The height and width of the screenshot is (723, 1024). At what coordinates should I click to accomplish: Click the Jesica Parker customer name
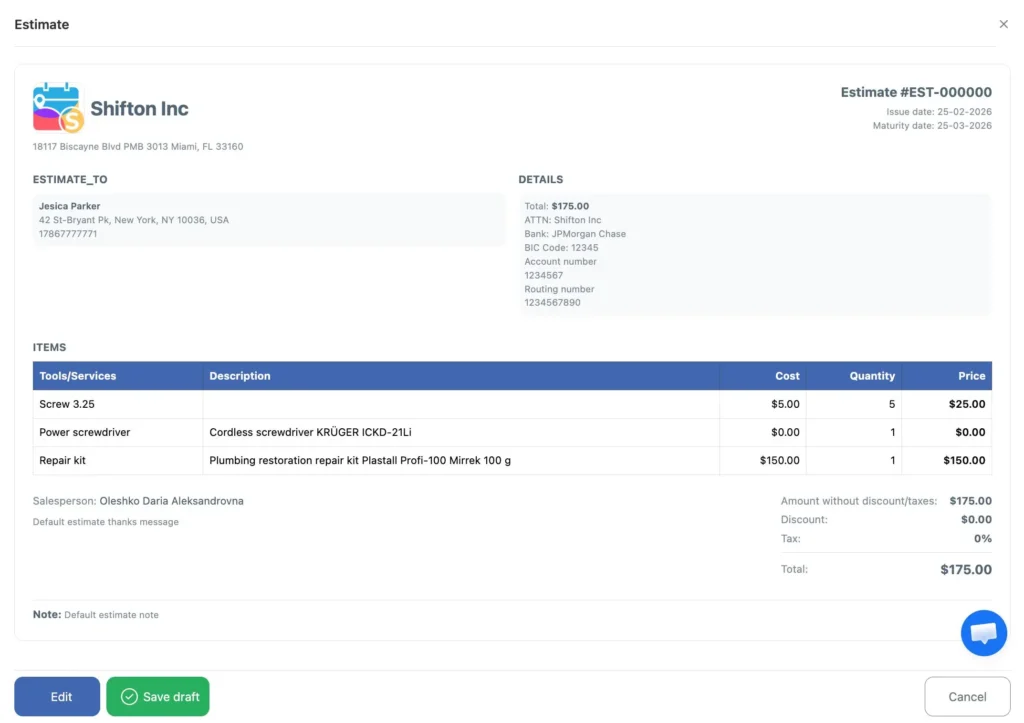click(x=69, y=206)
